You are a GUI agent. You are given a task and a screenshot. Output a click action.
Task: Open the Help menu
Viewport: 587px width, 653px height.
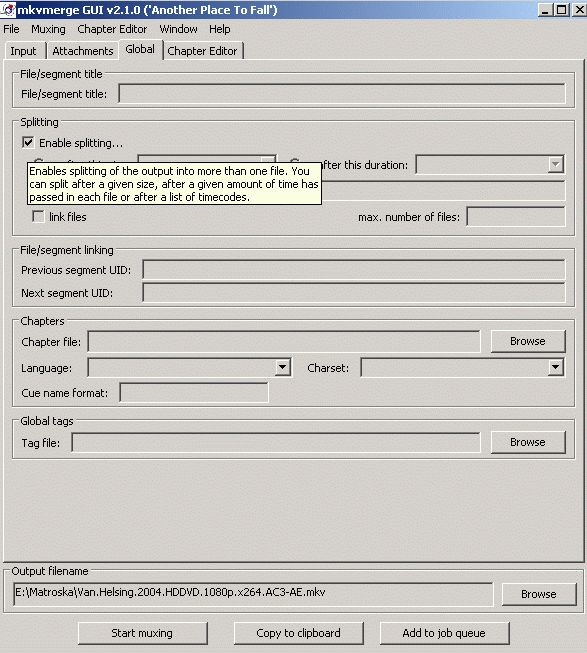tap(219, 29)
